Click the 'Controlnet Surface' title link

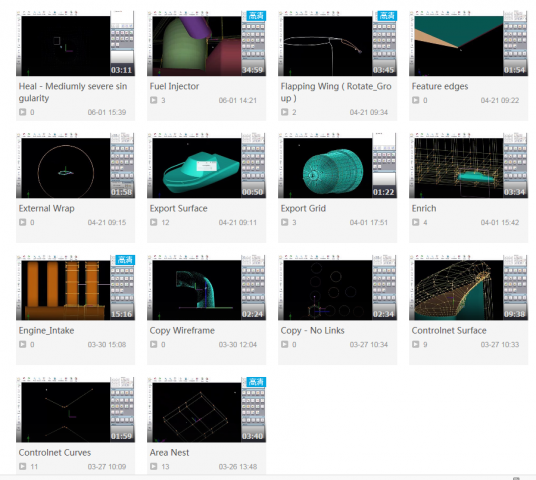[449, 331]
